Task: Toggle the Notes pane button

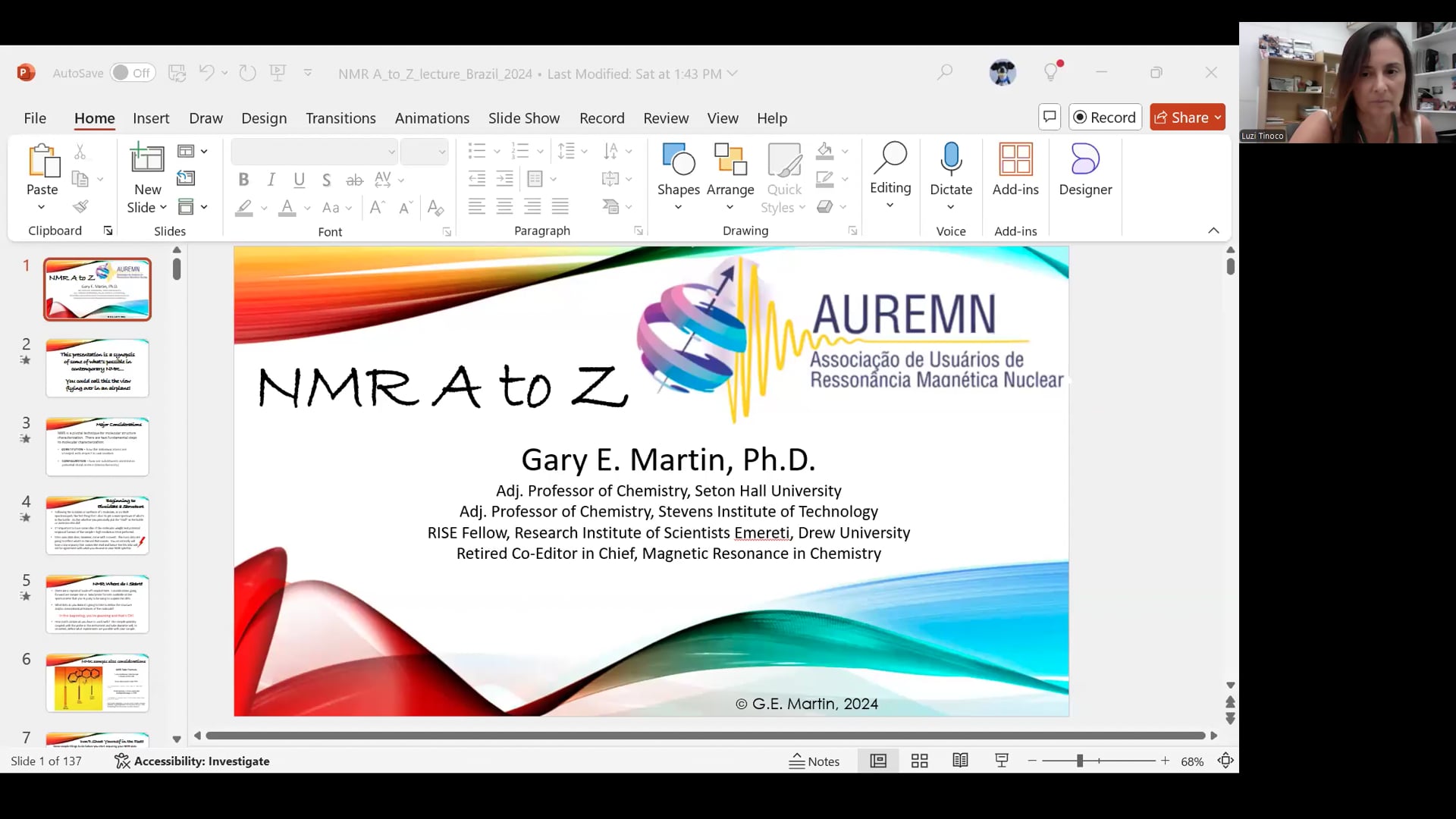Action: point(814,761)
